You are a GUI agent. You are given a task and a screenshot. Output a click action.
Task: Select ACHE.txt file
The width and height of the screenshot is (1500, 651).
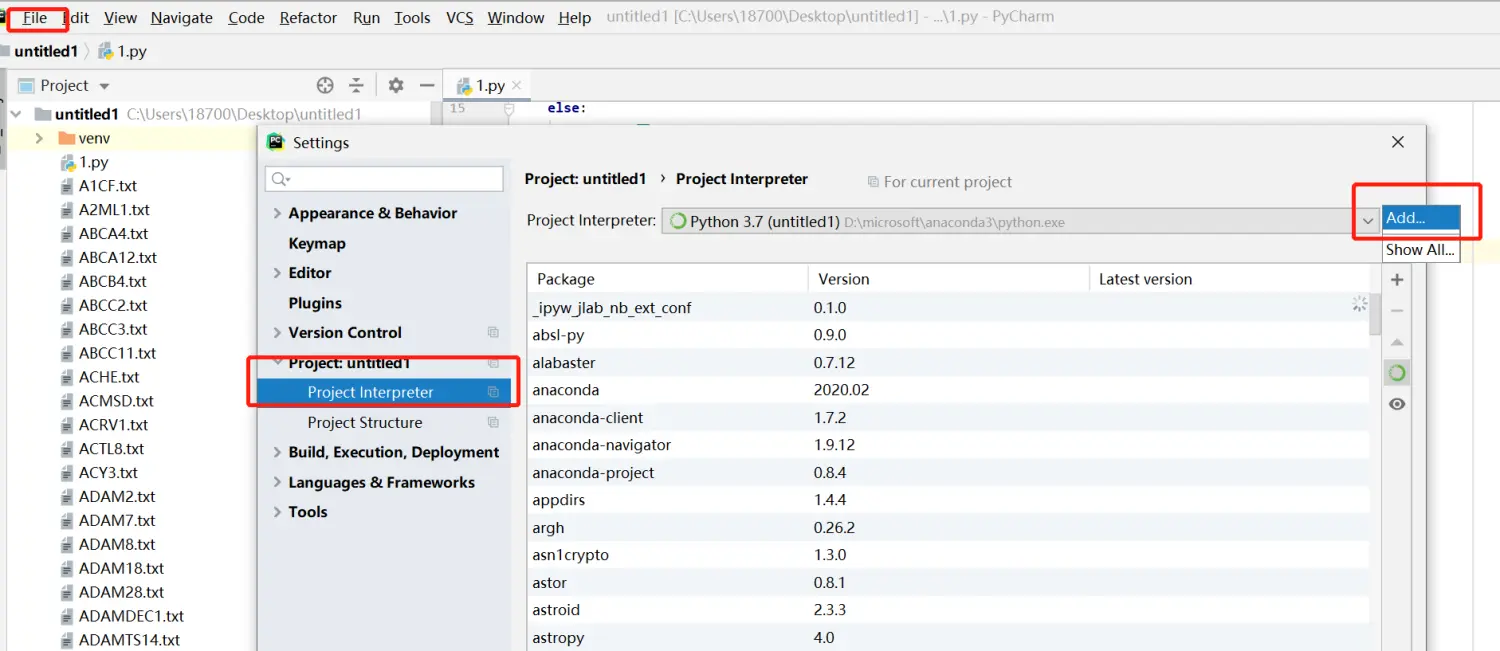[109, 377]
